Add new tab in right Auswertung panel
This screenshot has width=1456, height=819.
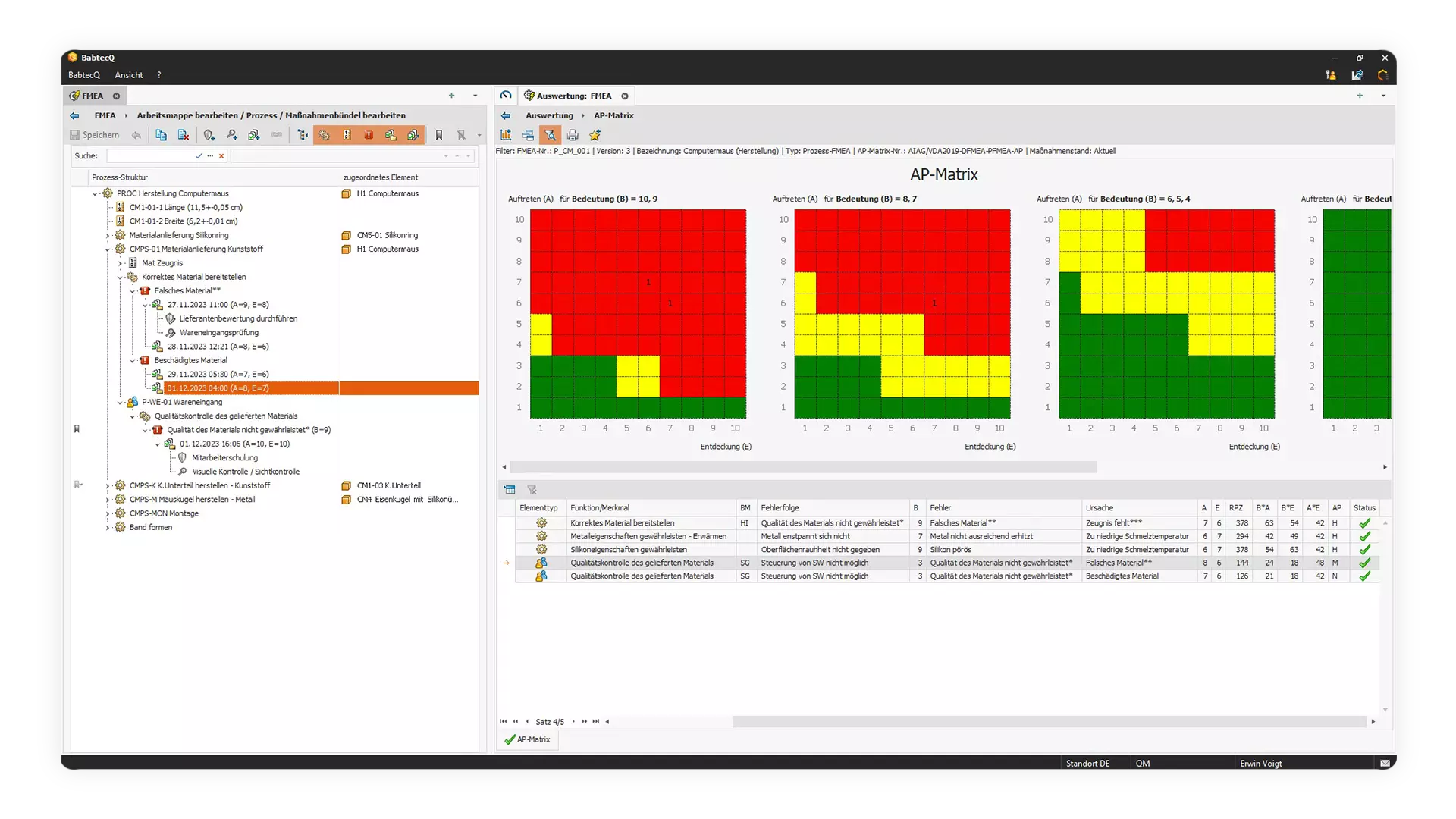click(x=1360, y=96)
